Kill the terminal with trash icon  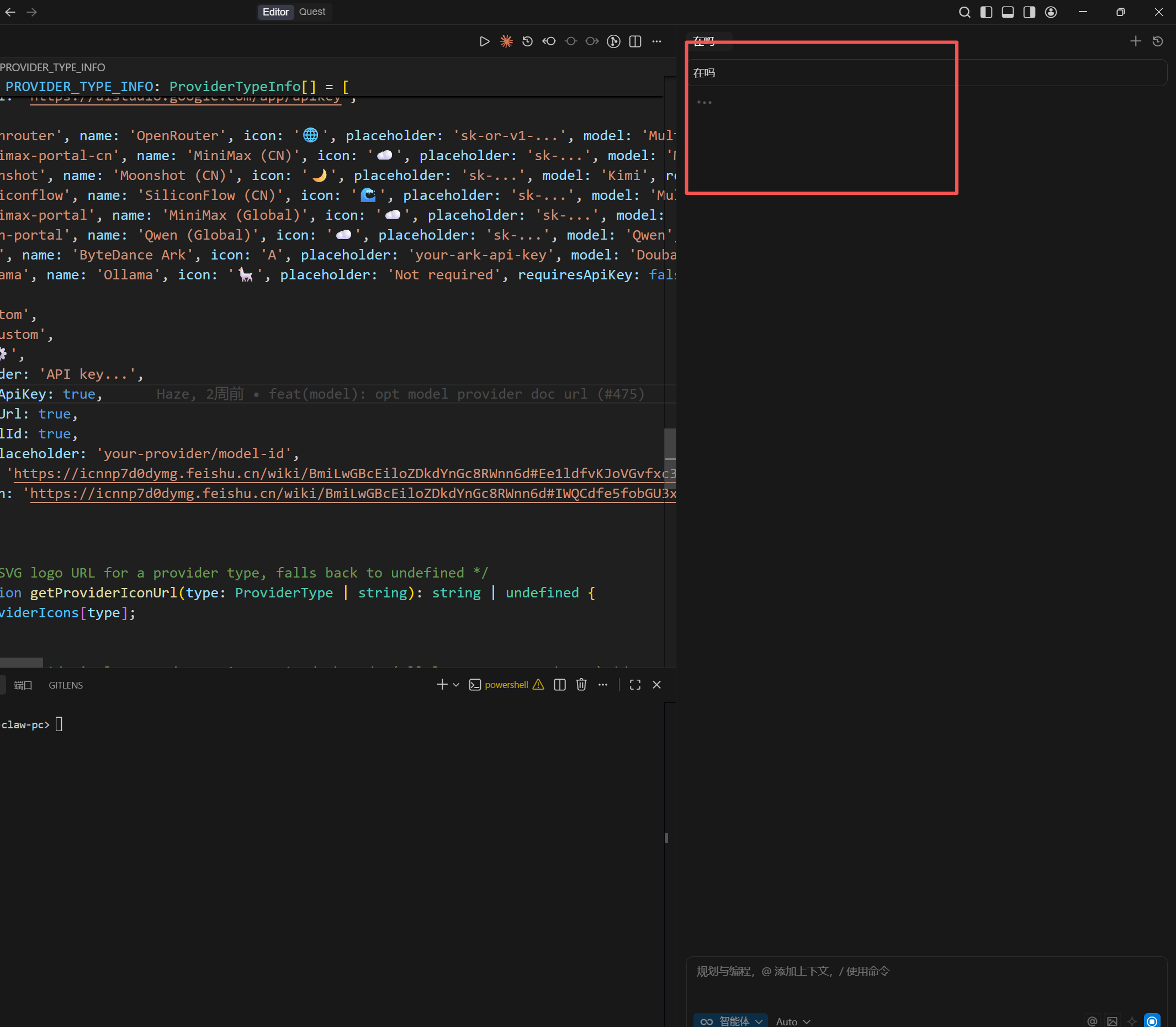581,685
